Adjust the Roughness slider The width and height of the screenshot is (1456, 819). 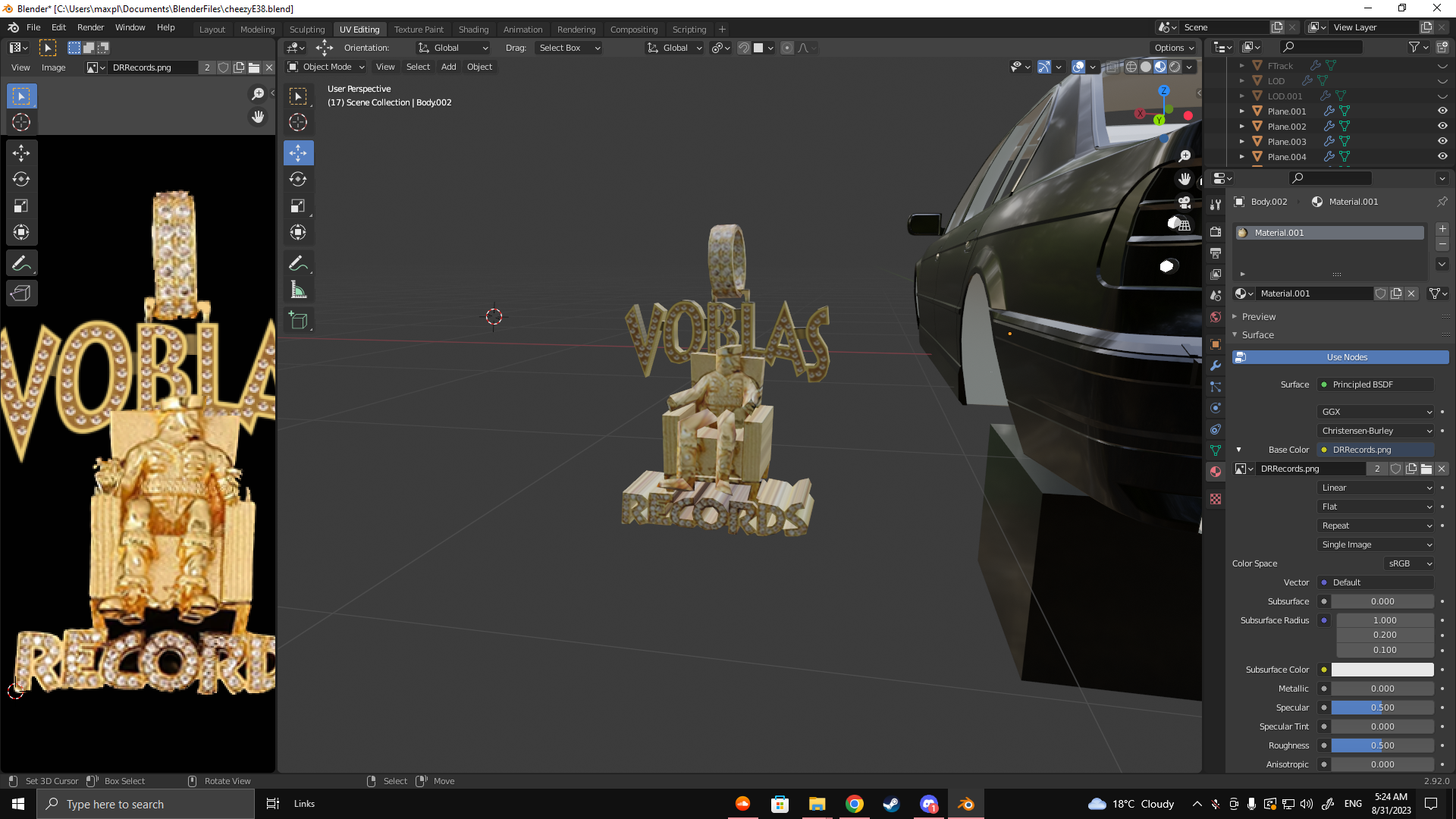click(1382, 745)
